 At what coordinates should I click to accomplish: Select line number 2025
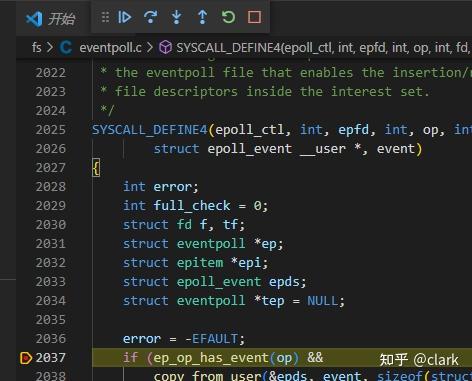pos(51,130)
